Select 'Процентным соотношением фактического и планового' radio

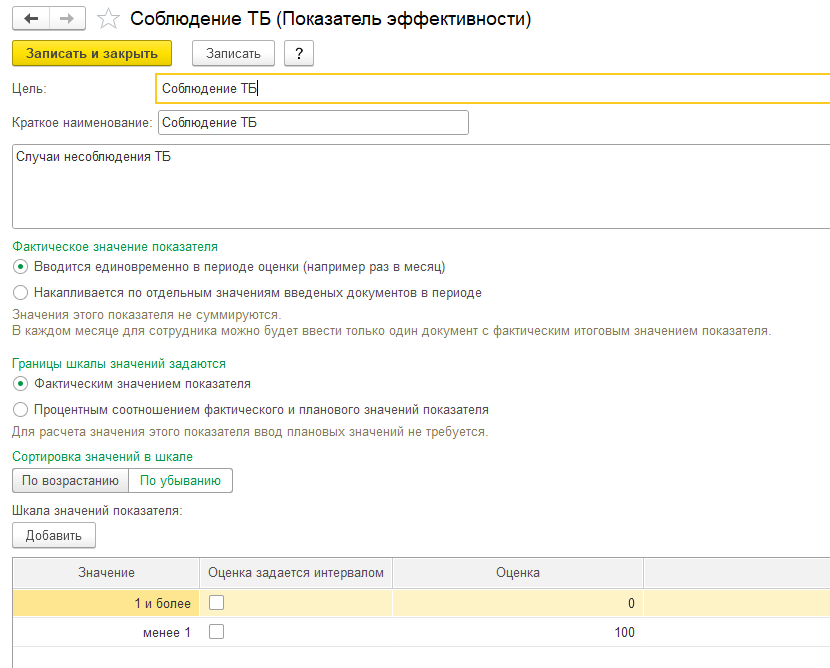tap(20, 410)
